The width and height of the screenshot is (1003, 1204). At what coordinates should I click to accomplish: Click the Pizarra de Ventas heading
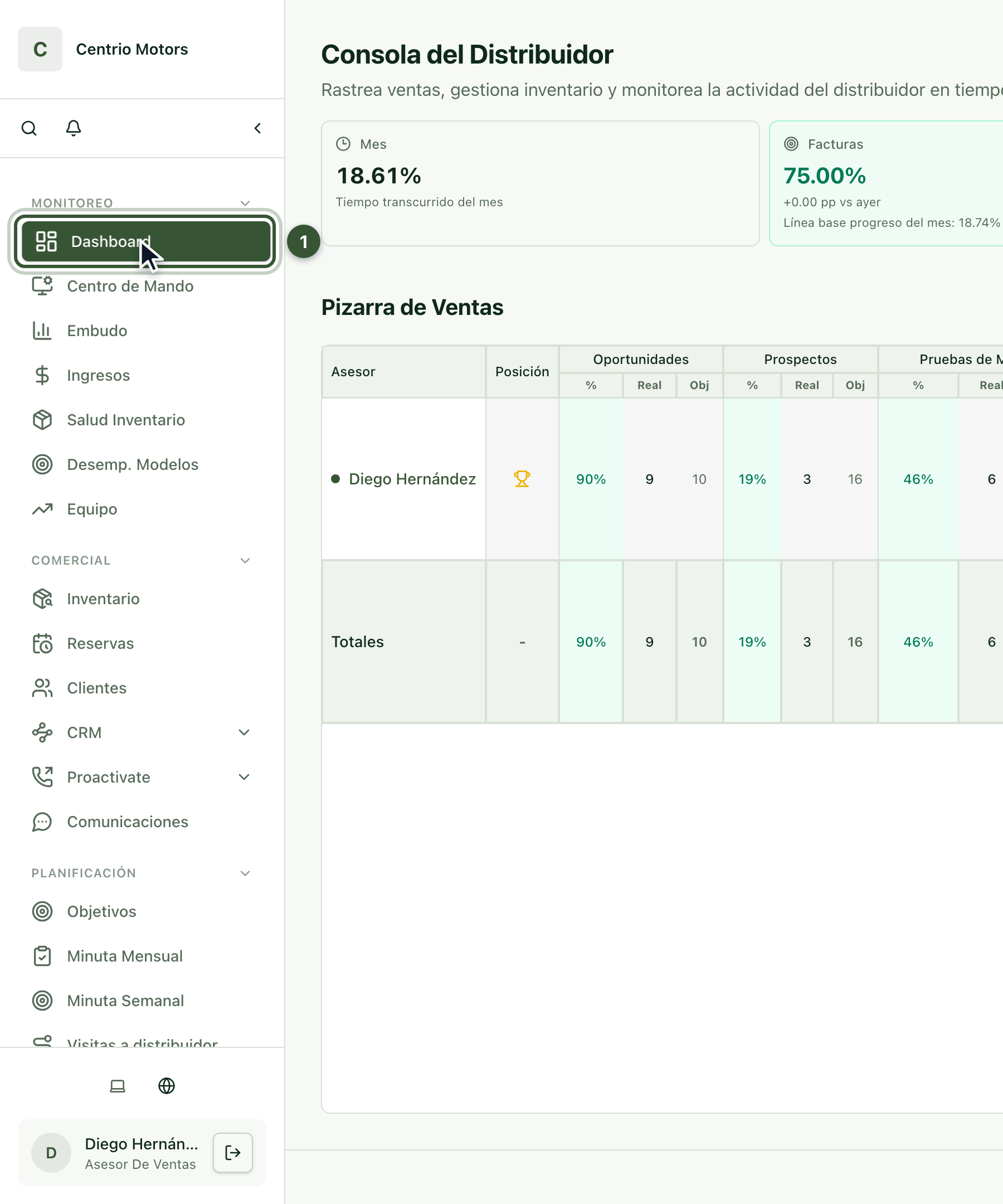(412, 307)
